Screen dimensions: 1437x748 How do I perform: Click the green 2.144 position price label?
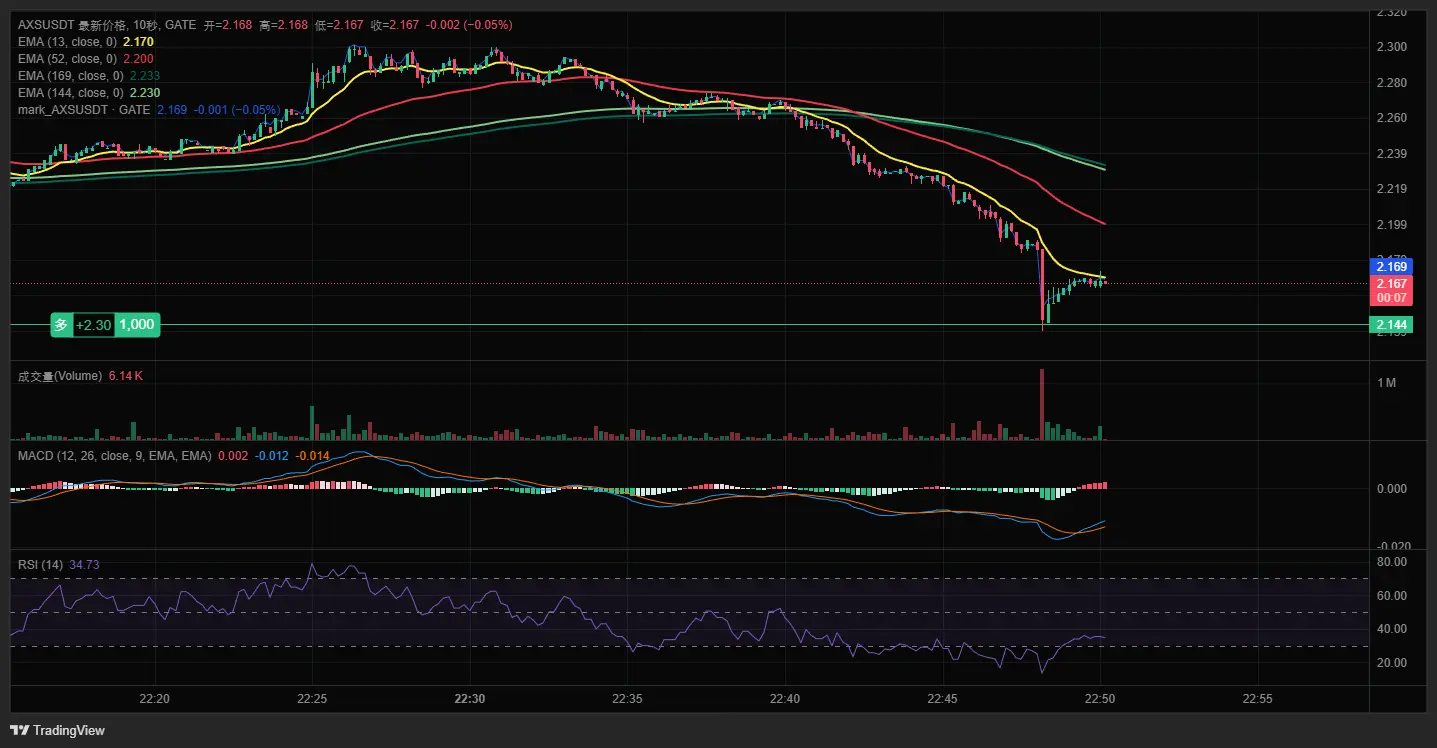click(x=1392, y=325)
